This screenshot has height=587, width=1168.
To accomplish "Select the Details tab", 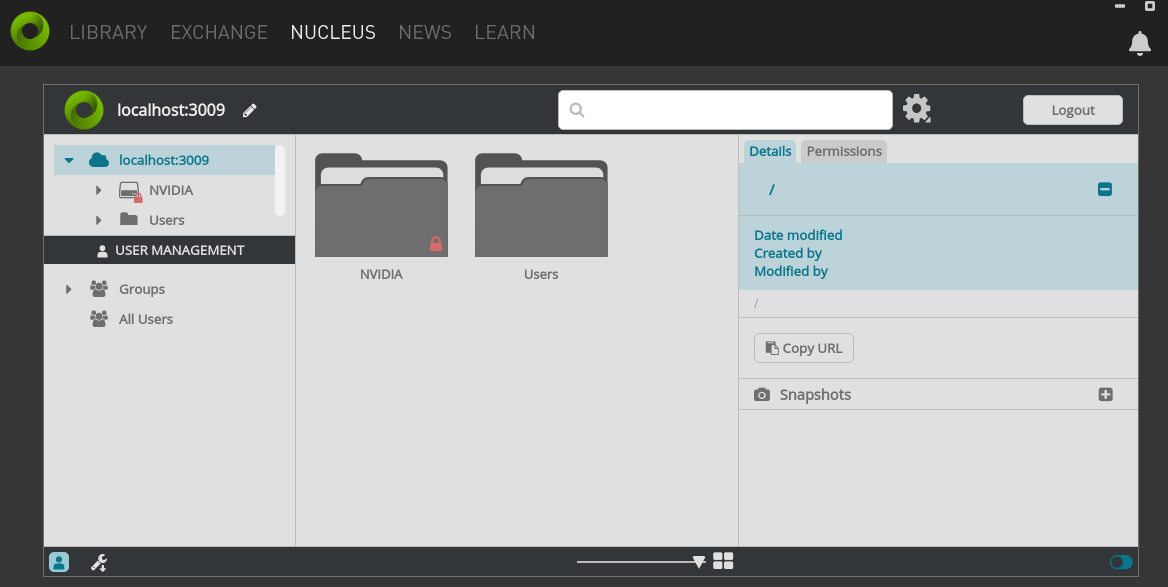I will pos(770,151).
